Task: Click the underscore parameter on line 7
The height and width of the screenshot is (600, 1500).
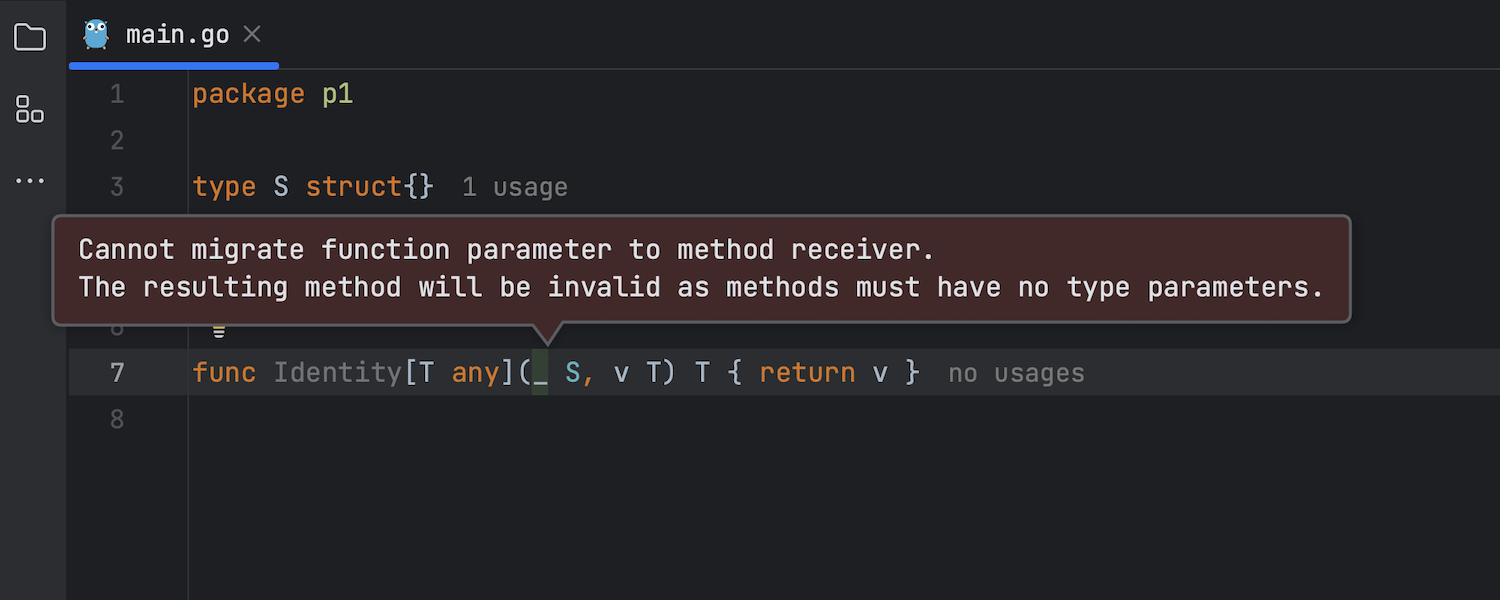Action: coord(540,373)
